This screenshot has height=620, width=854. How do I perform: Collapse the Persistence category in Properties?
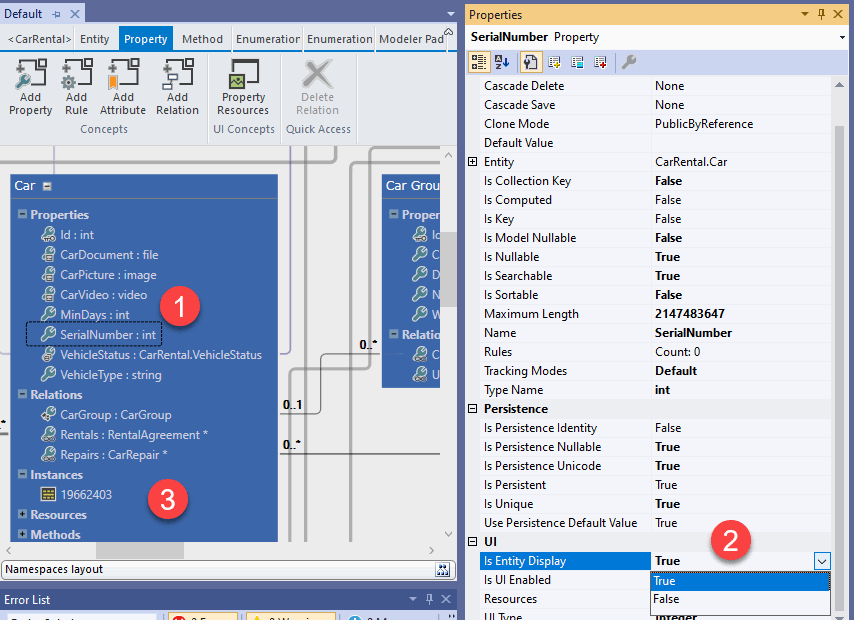coord(474,408)
